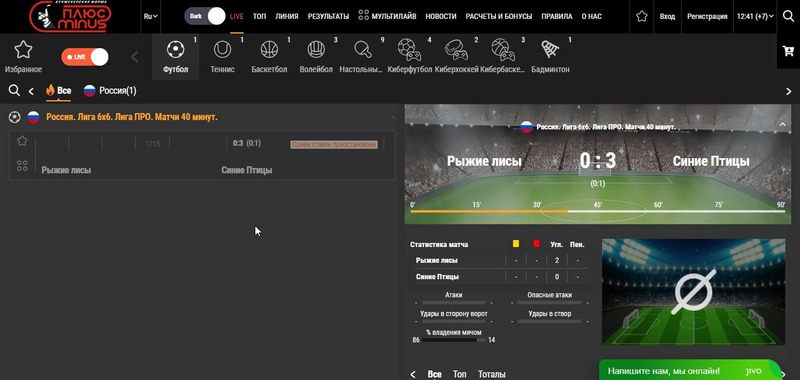Image resolution: width=800 pixels, height=380 pixels.
Task: Click left arrow in country filter bar
Action: click(31, 91)
